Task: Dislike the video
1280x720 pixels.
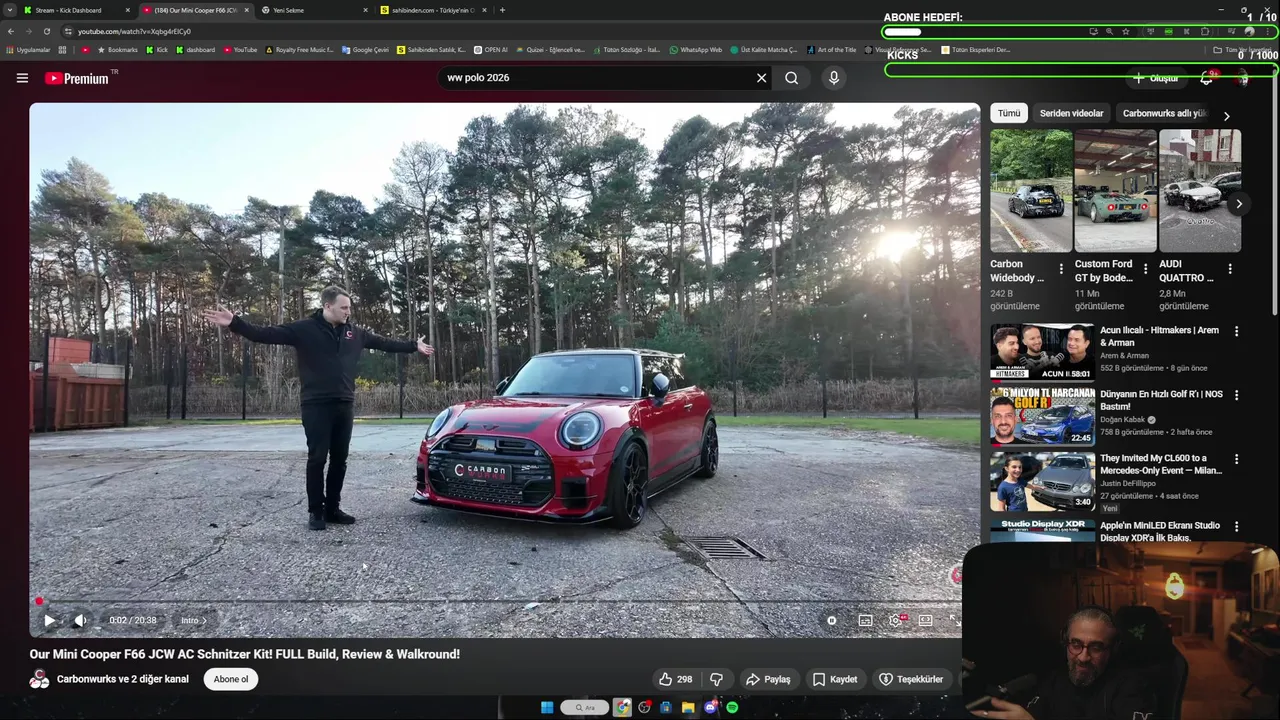Action: (x=716, y=679)
